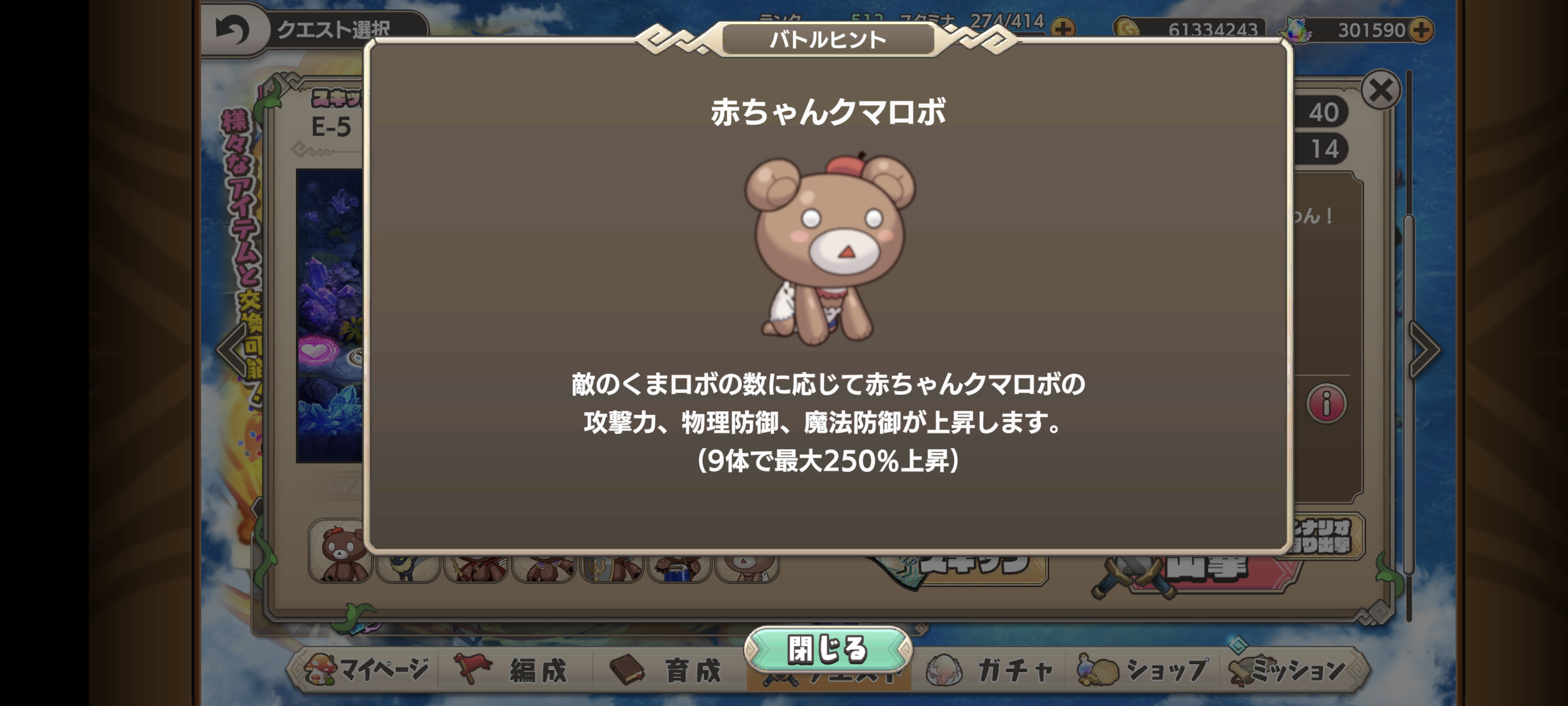Add jewels with the orange plus icon
Image resolution: width=1568 pixels, height=706 pixels.
click(x=1421, y=30)
